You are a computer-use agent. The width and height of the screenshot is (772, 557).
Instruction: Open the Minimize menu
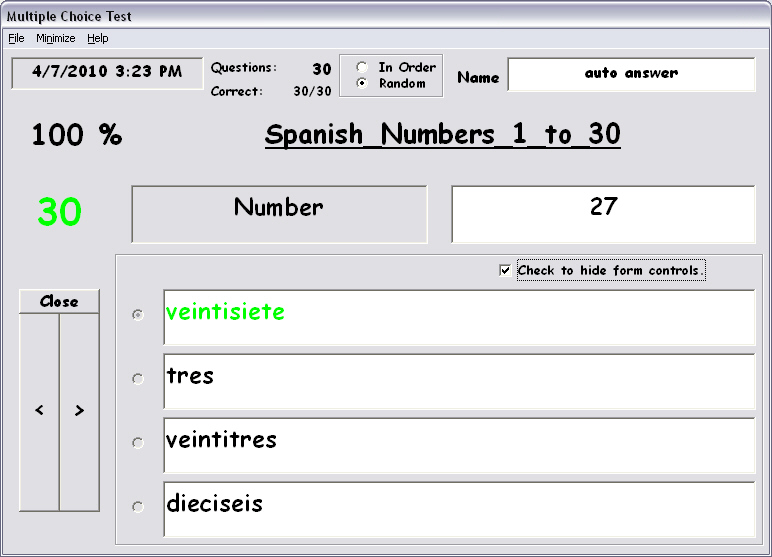(55, 38)
